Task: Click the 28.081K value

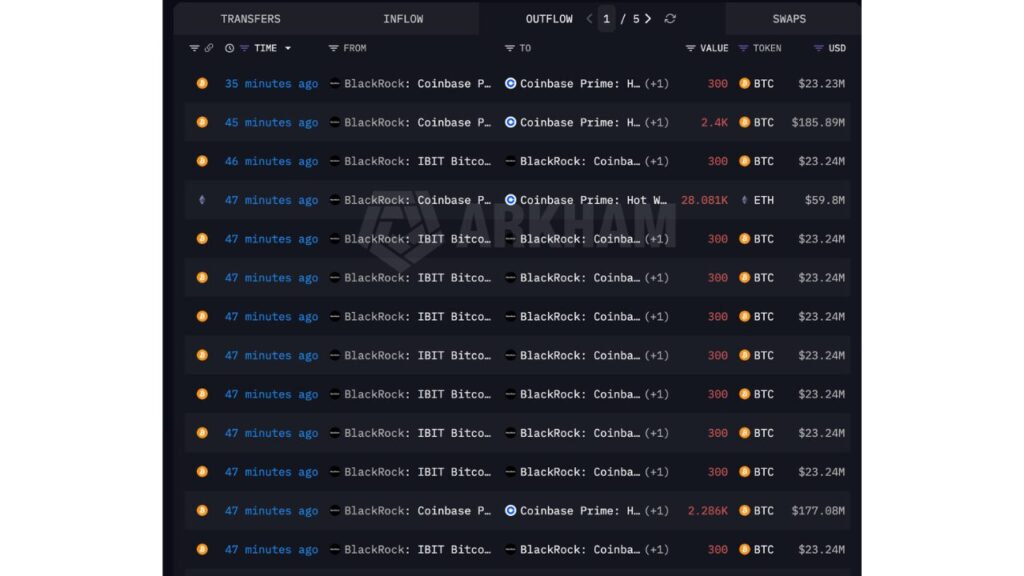Action: point(704,200)
